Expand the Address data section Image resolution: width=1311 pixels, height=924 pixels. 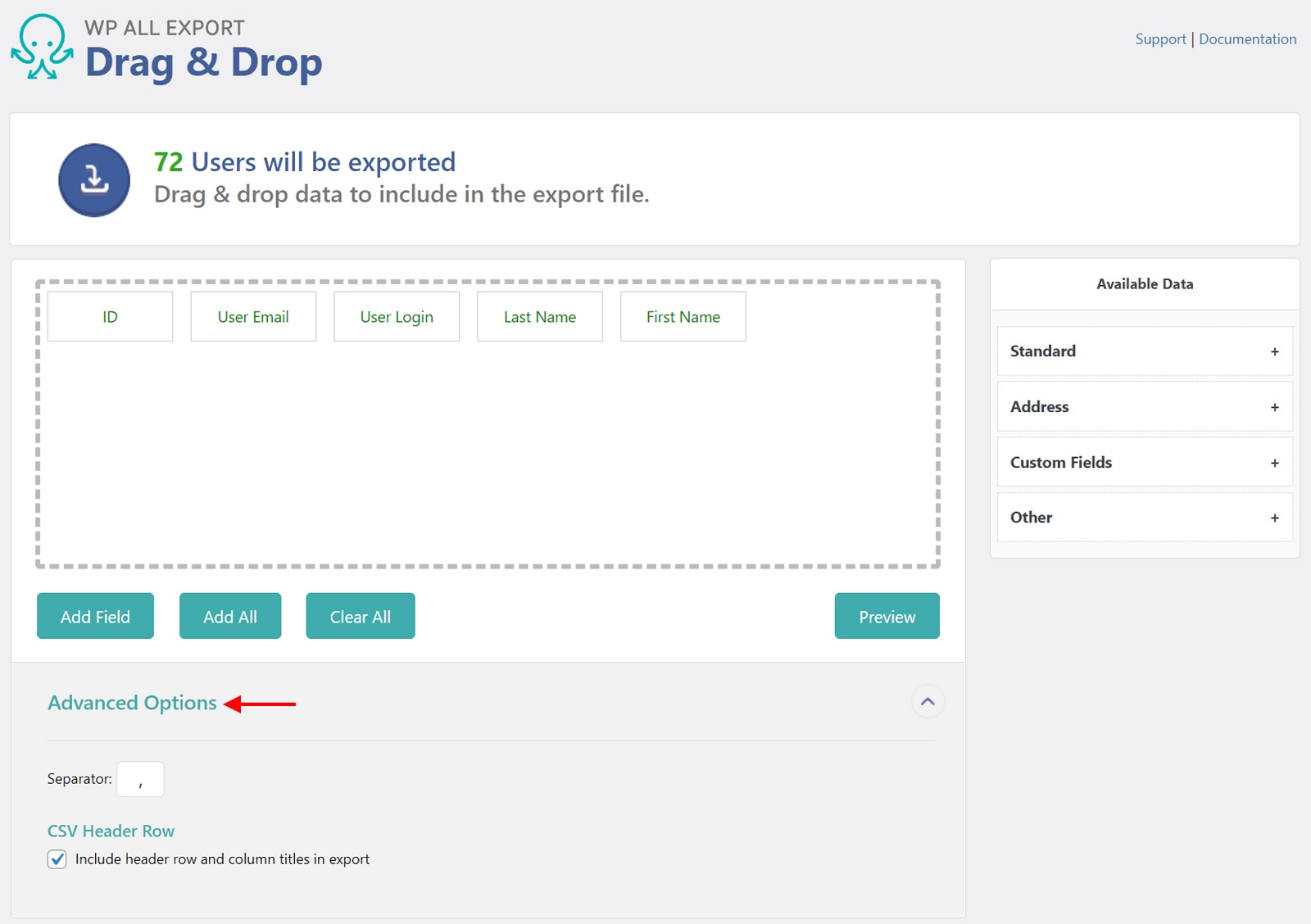point(1274,406)
